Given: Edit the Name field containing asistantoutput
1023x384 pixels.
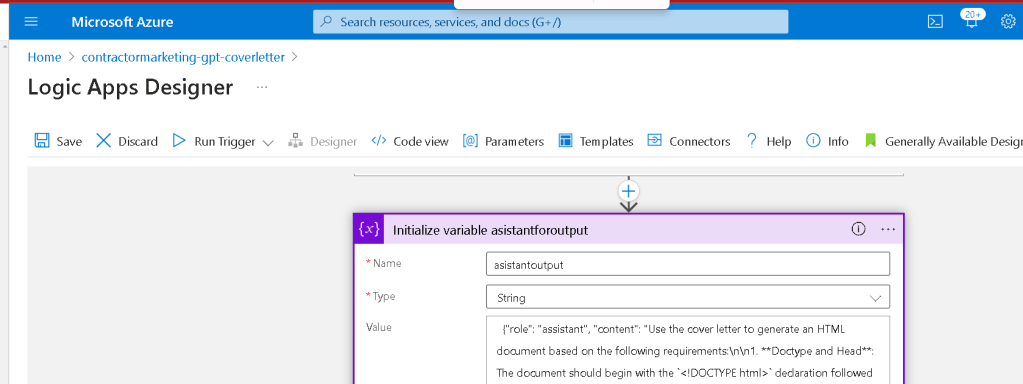Looking at the screenshot, I should click(x=688, y=264).
